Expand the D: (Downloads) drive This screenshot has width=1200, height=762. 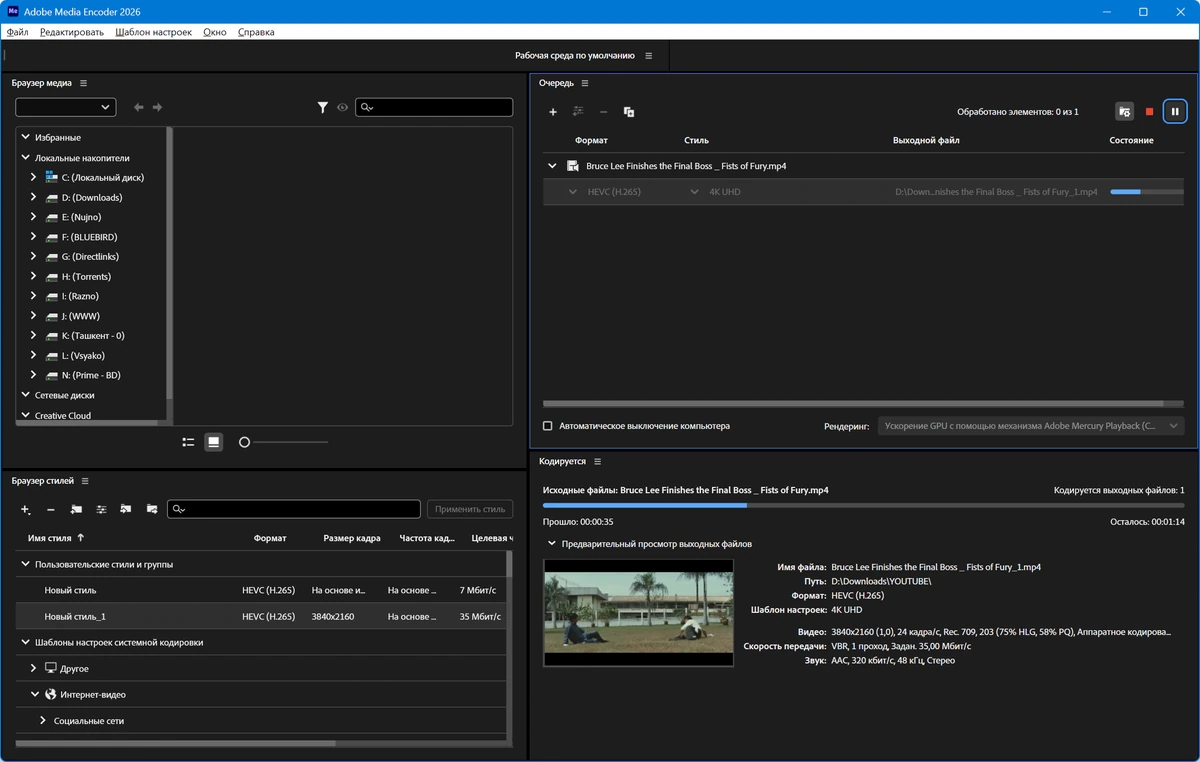tap(33, 197)
